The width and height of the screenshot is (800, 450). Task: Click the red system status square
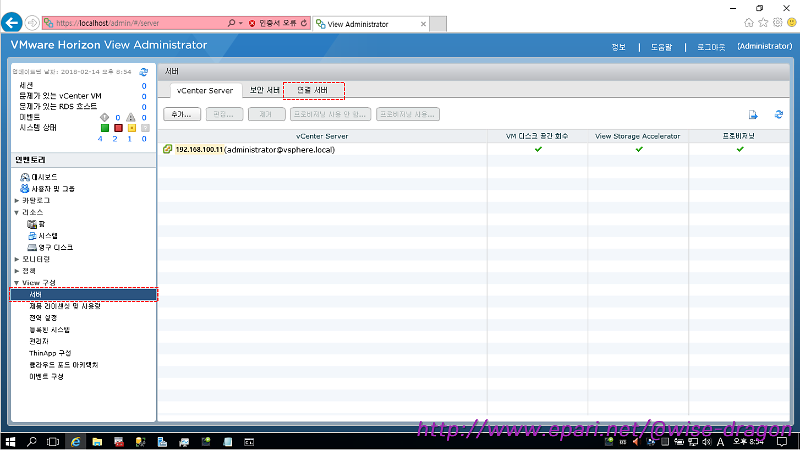(x=118, y=128)
